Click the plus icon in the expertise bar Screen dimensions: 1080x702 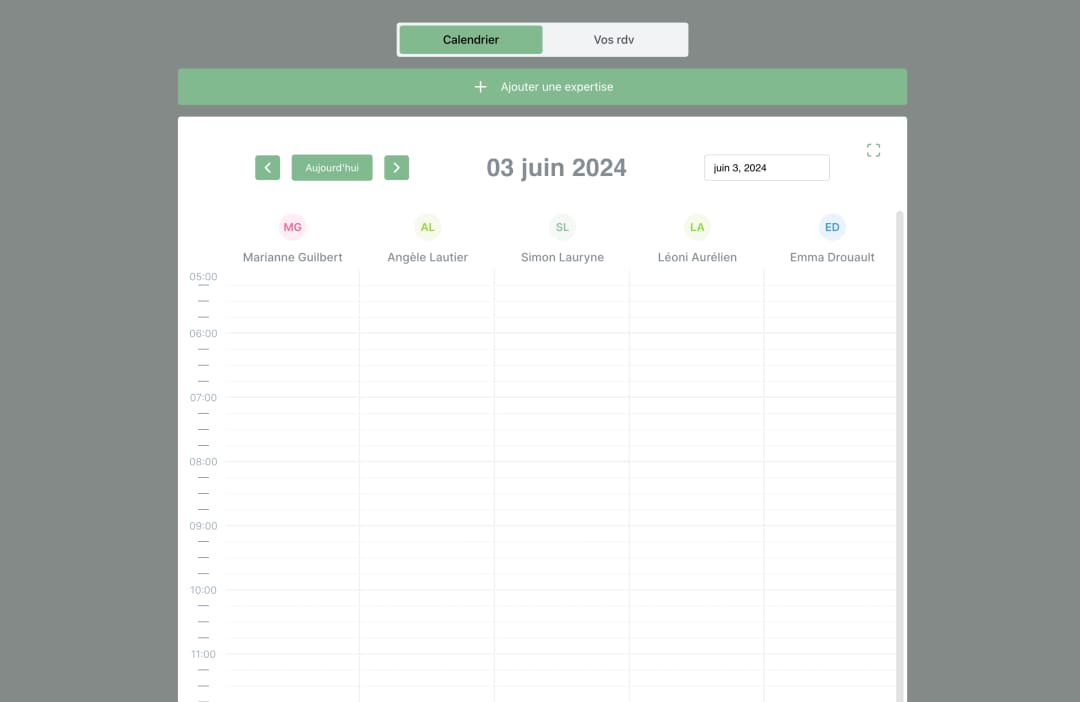[x=480, y=87]
